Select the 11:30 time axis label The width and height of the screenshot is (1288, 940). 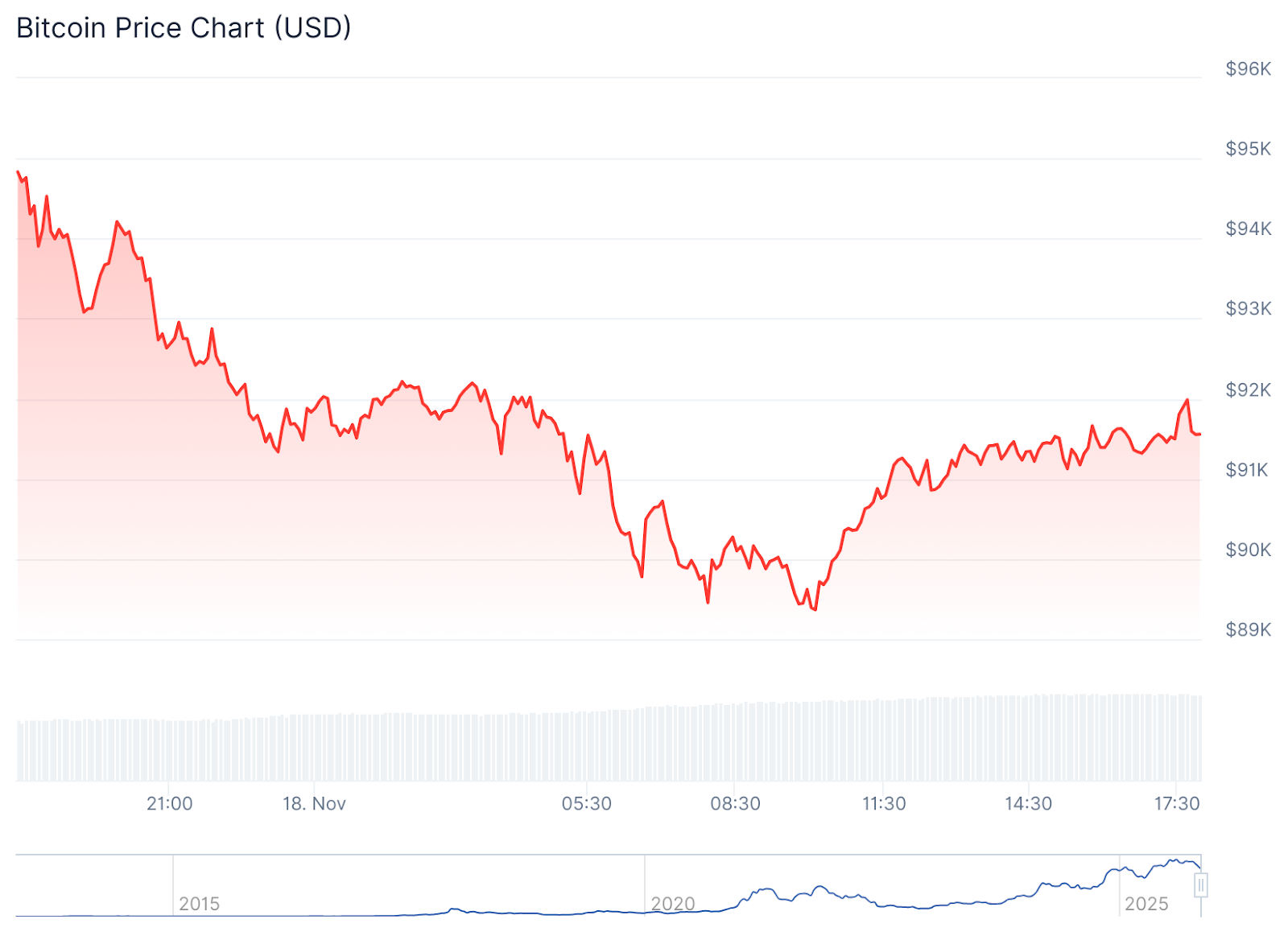click(884, 803)
